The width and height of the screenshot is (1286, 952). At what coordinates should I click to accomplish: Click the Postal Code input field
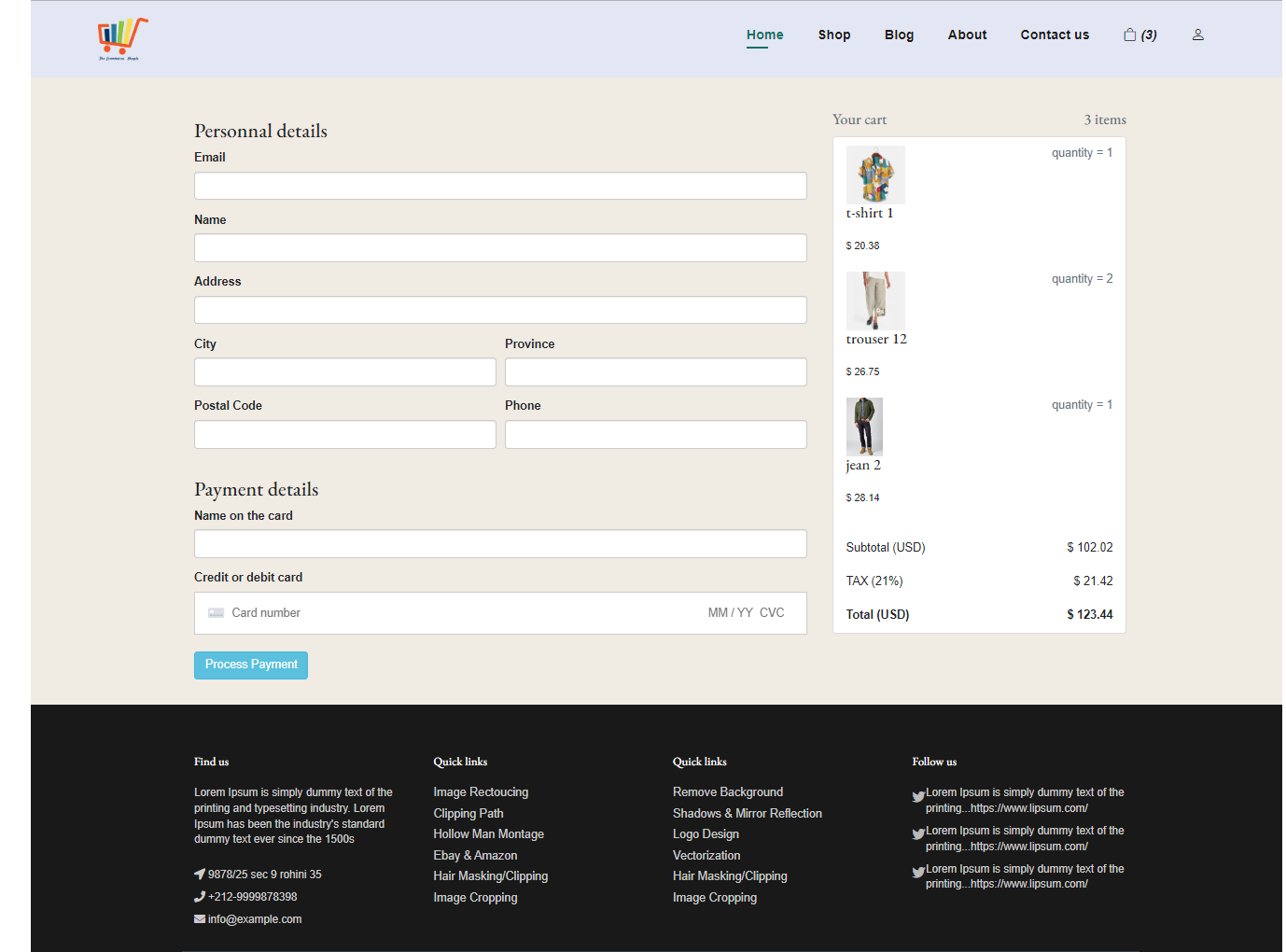click(344, 434)
